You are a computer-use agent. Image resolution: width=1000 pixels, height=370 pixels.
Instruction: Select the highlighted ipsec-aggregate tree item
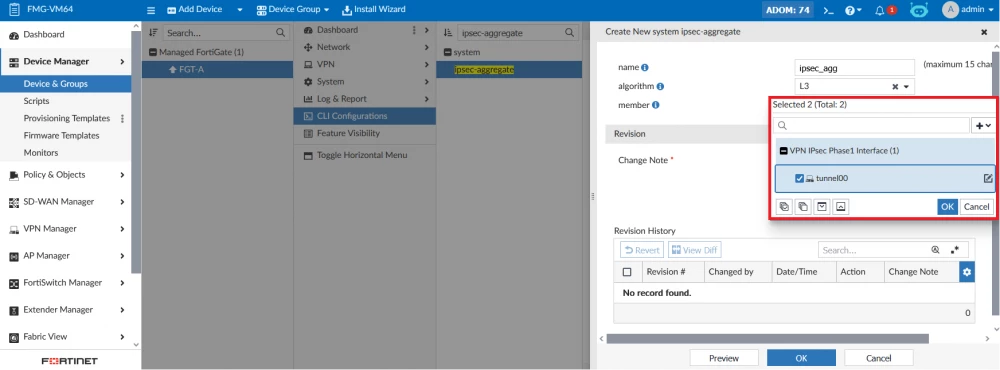click(484, 70)
